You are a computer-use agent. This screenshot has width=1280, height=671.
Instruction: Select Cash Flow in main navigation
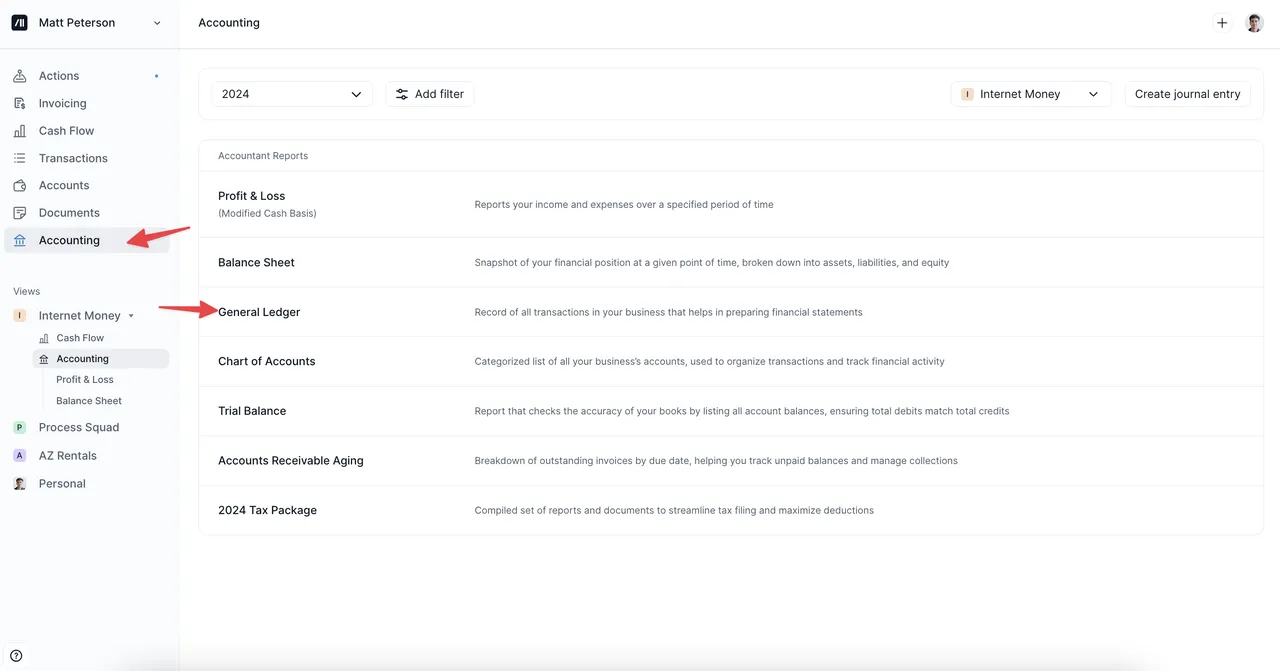coord(66,131)
